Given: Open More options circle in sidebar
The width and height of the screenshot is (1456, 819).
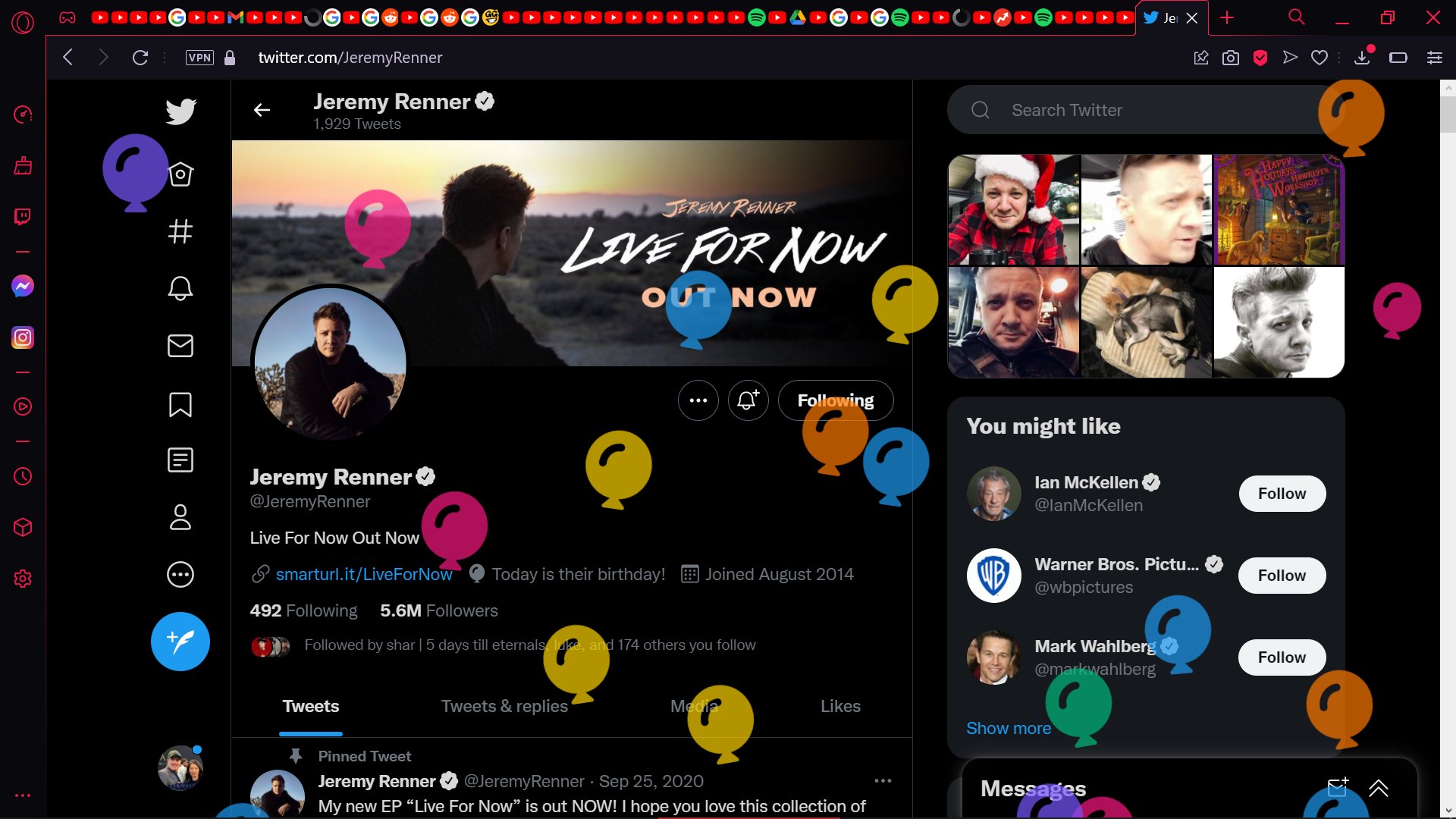Looking at the screenshot, I should point(180,575).
